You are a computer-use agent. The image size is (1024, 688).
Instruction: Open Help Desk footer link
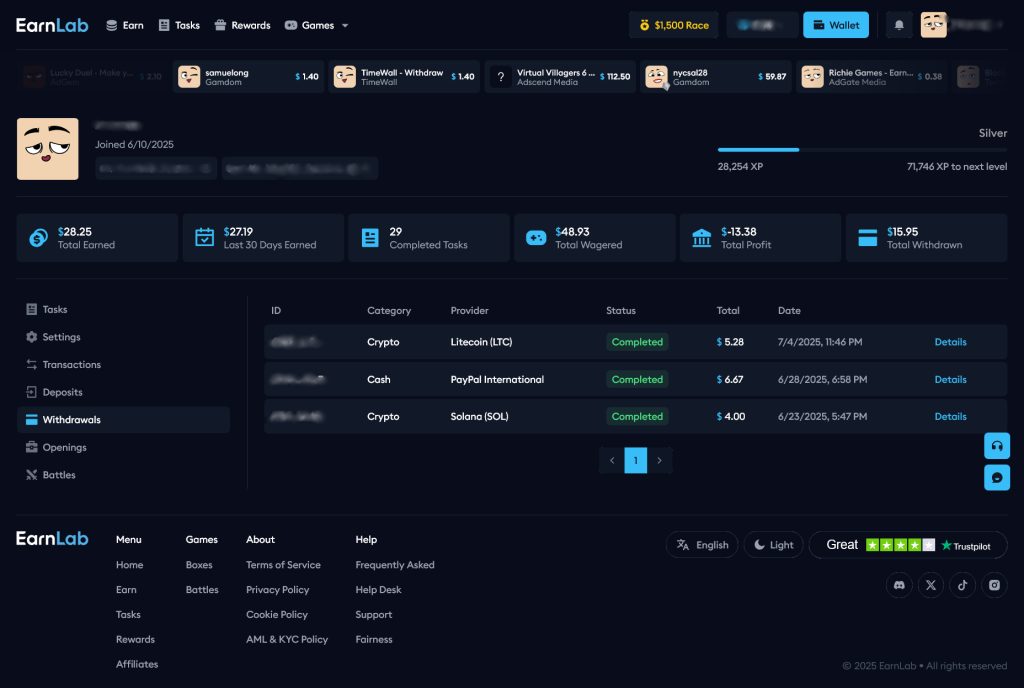click(x=378, y=589)
